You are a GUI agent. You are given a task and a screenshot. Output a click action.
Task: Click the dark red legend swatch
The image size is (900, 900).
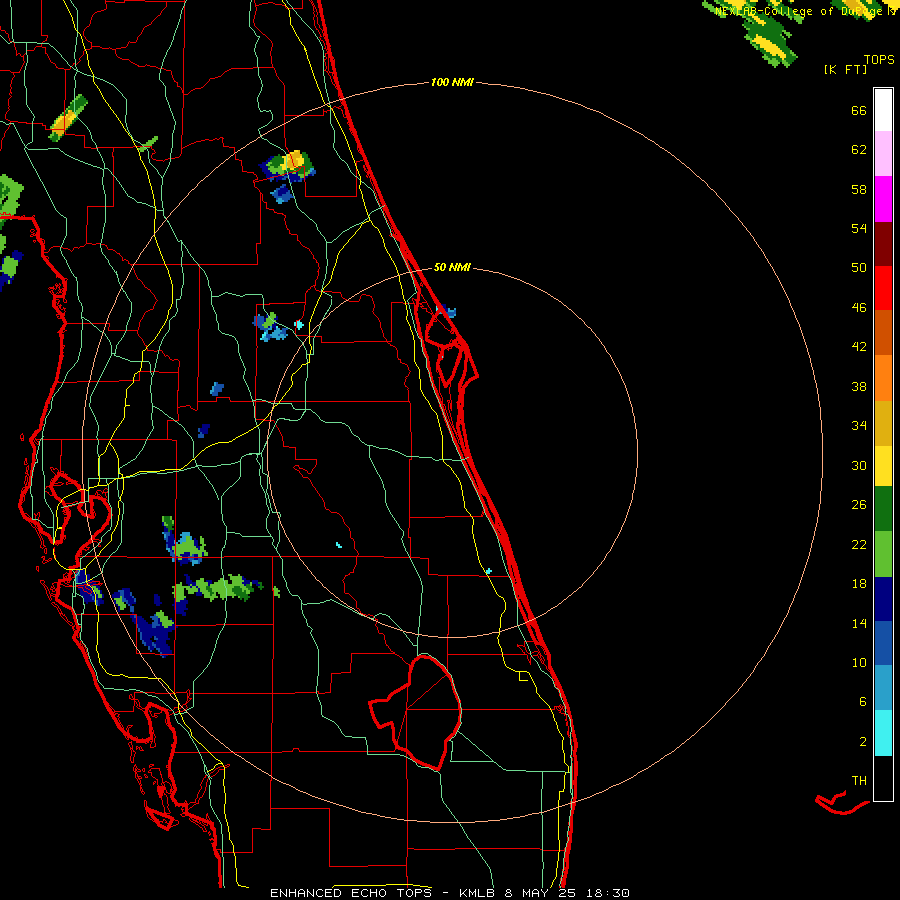pos(883,244)
